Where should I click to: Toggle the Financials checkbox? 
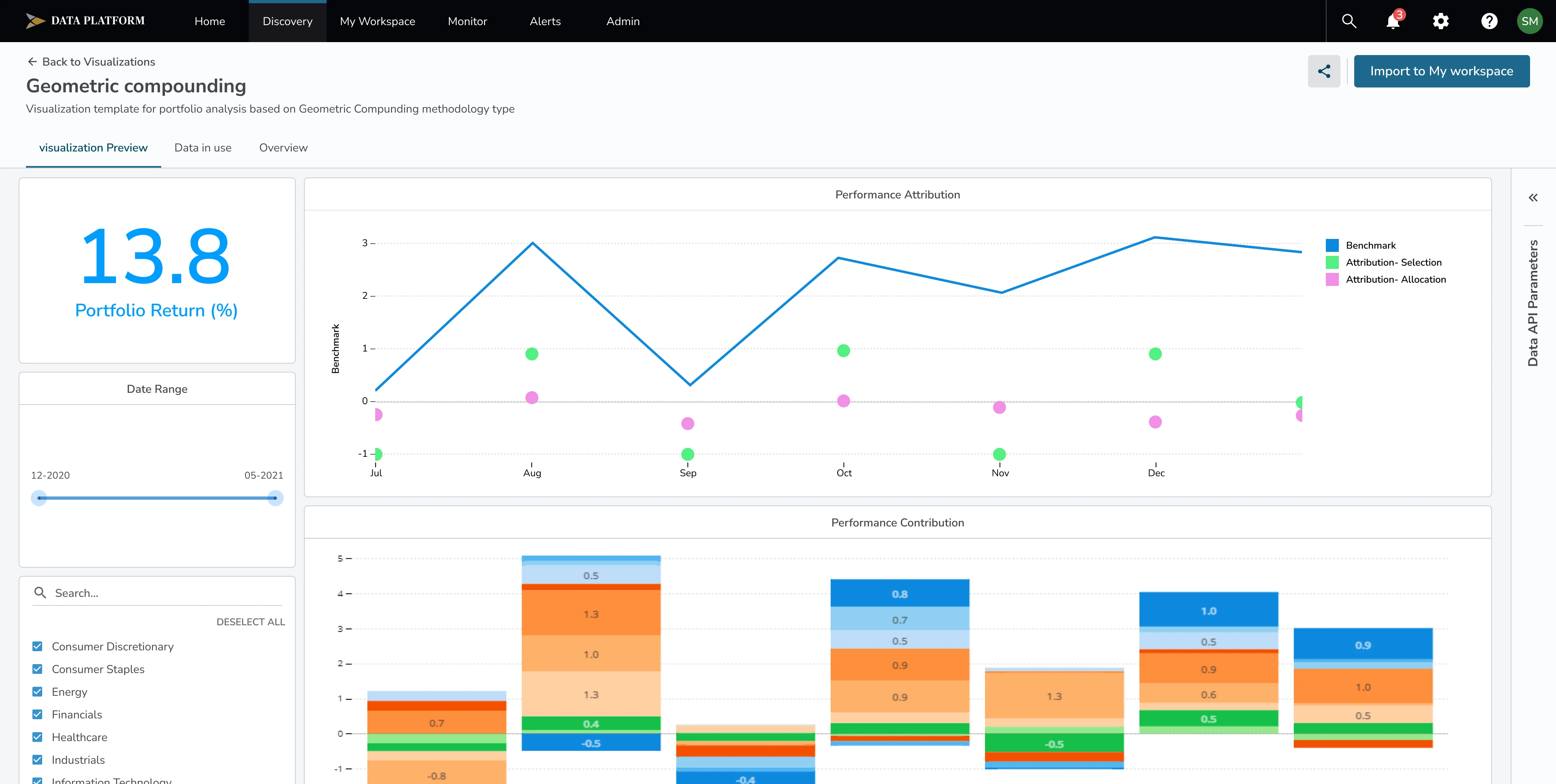point(37,715)
